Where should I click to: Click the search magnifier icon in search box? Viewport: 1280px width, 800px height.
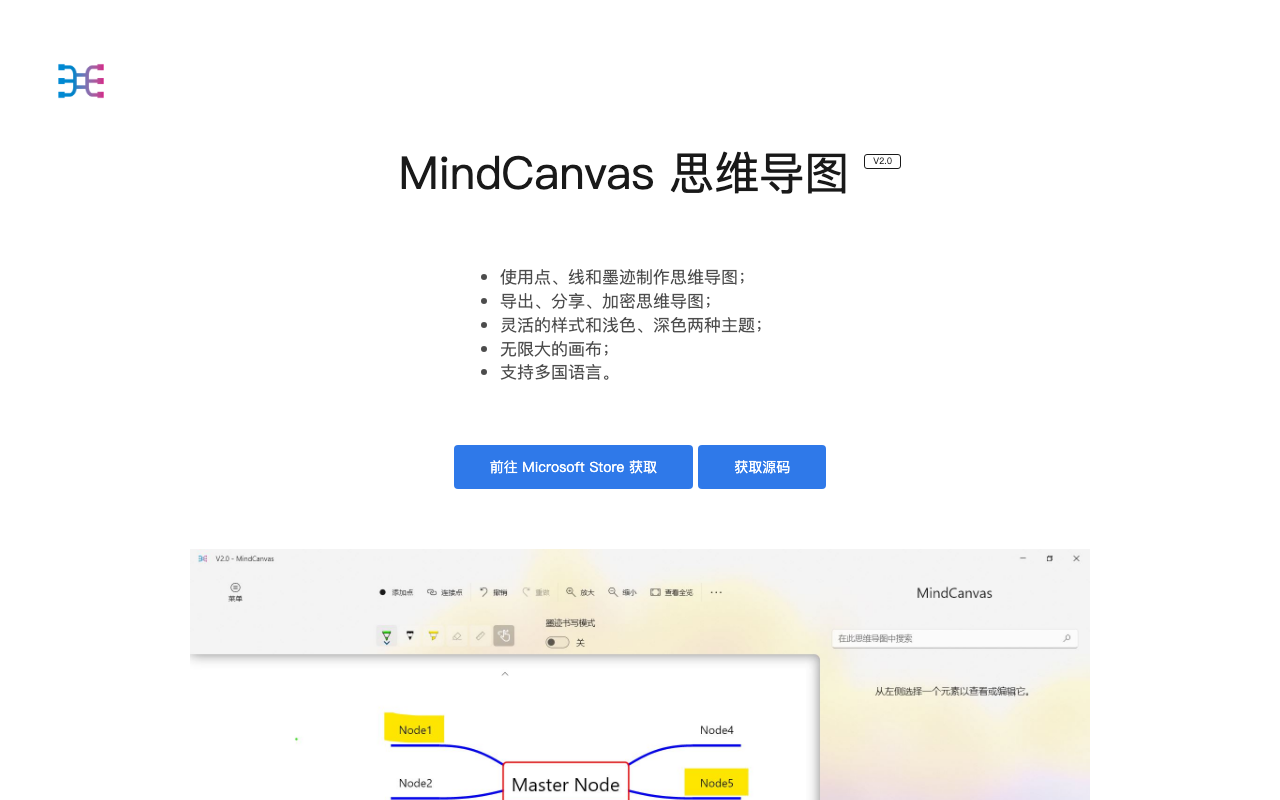click(1066, 638)
